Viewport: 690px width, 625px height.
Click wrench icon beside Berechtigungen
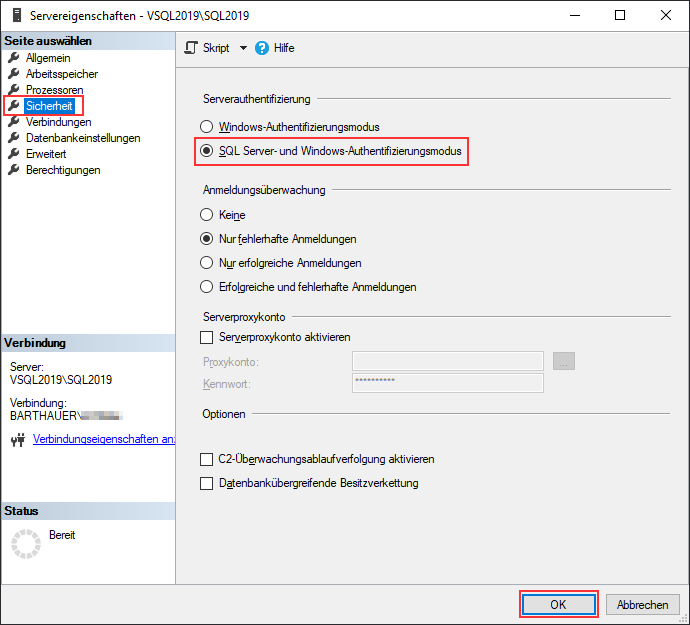pos(13,170)
